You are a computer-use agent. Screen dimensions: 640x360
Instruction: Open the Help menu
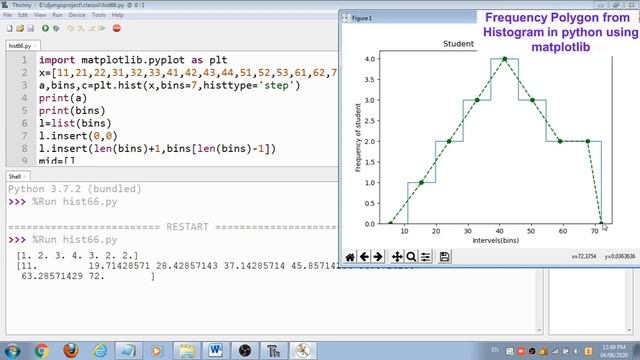tap(118, 15)
